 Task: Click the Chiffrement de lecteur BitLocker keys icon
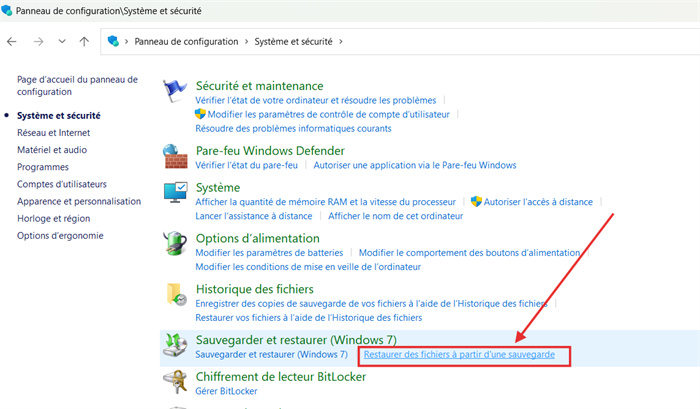[x=175, y=381]
